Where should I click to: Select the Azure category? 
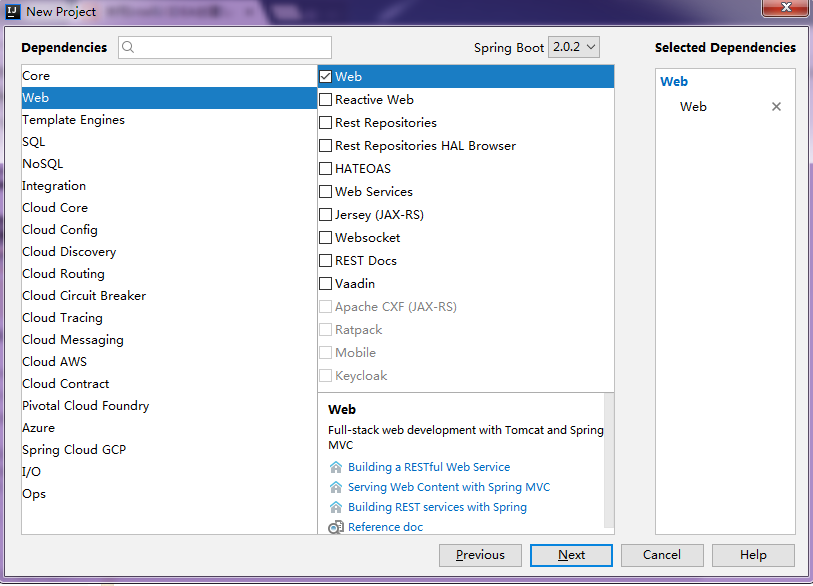169,428
